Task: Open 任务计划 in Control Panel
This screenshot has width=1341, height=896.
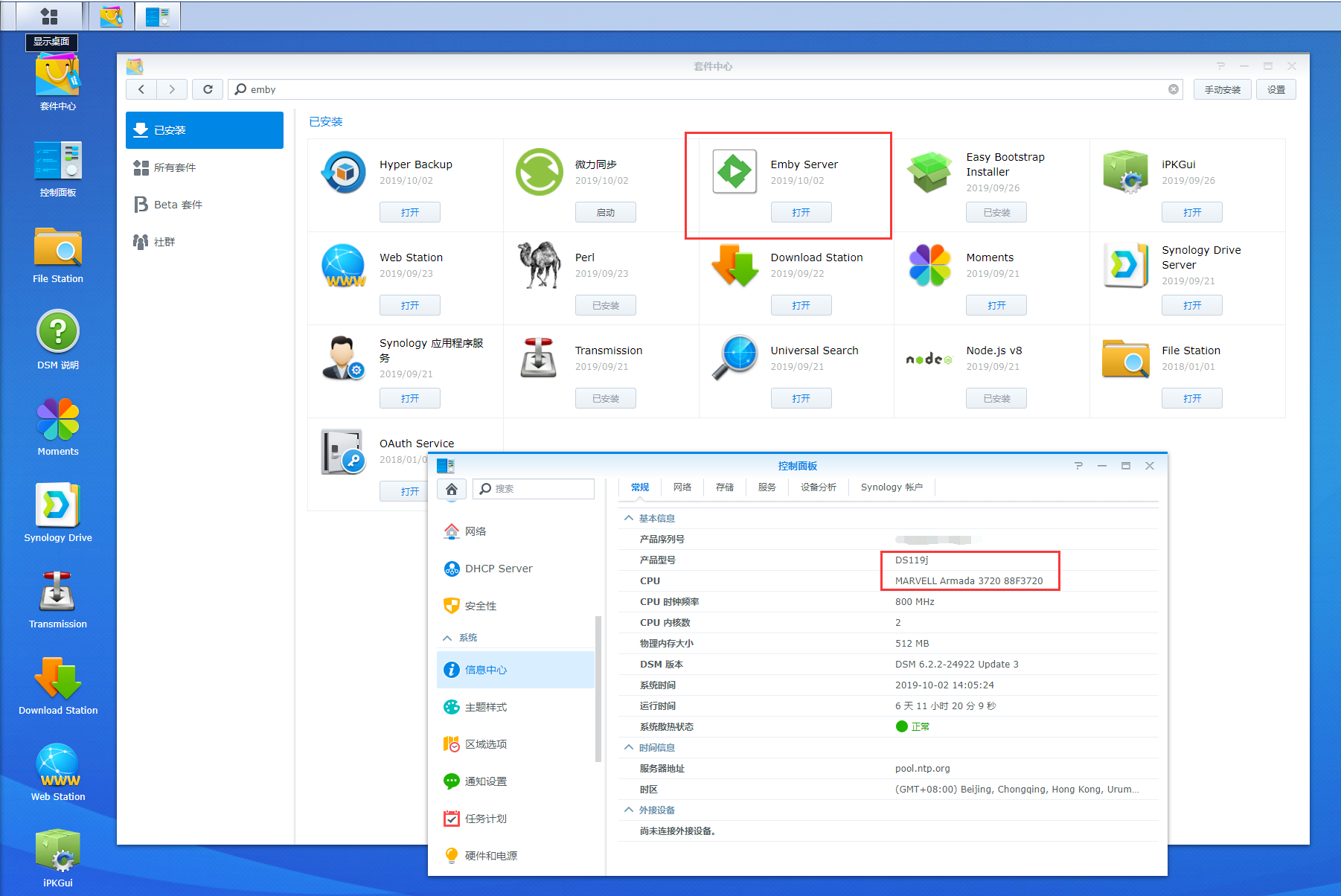Action: click(516, 819)
